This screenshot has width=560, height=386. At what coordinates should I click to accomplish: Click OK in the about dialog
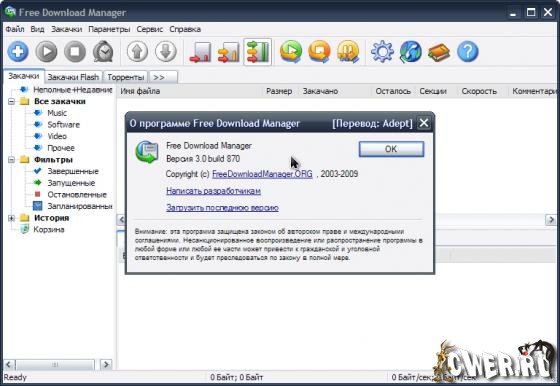point(391,149)
